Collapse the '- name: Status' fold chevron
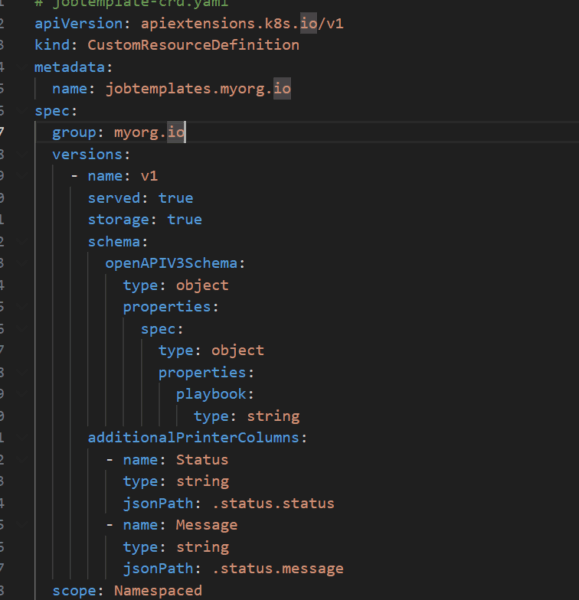579x600 pixels. coord(21,460)
